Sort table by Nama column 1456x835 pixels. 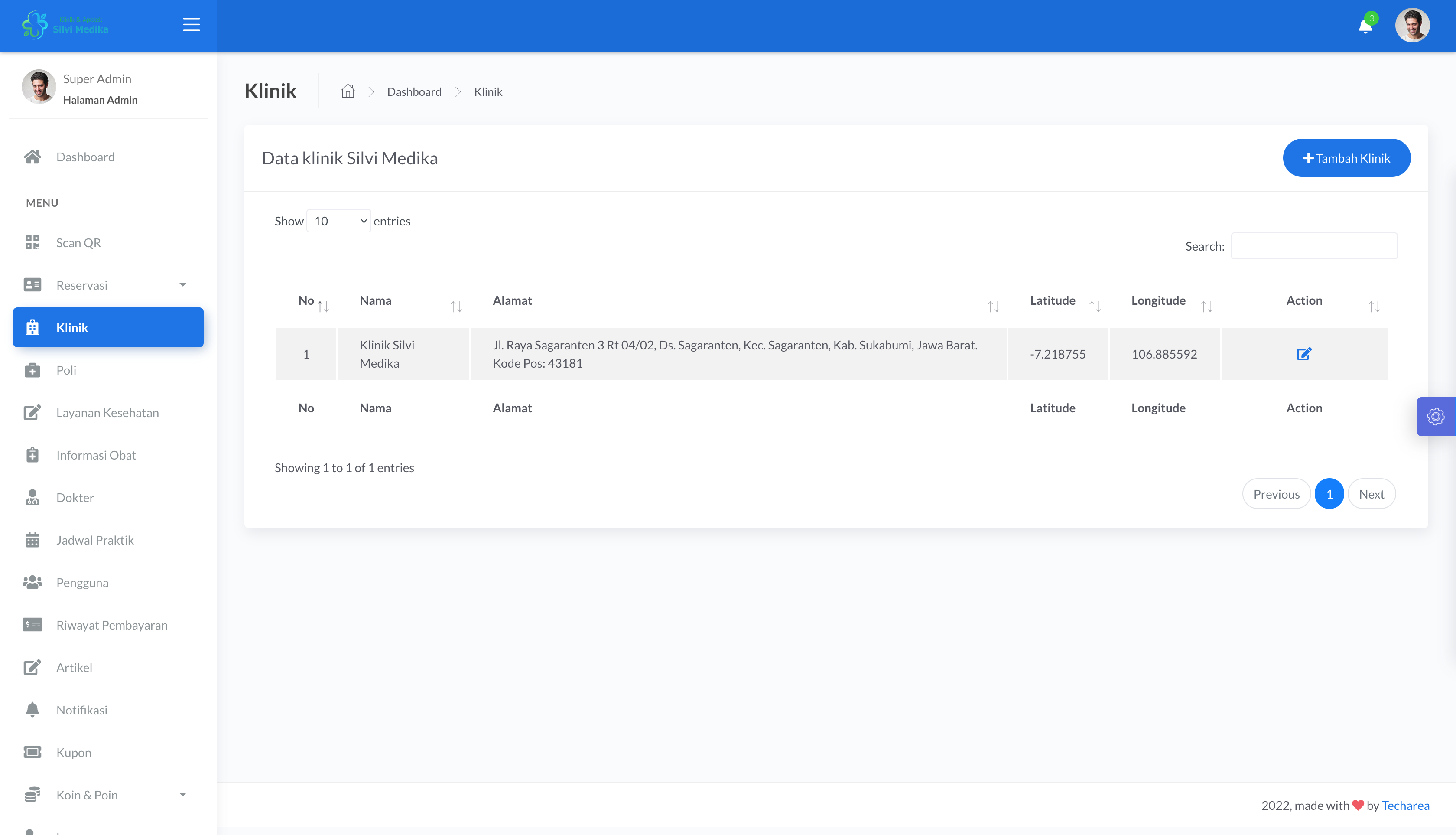coord(403,300)
